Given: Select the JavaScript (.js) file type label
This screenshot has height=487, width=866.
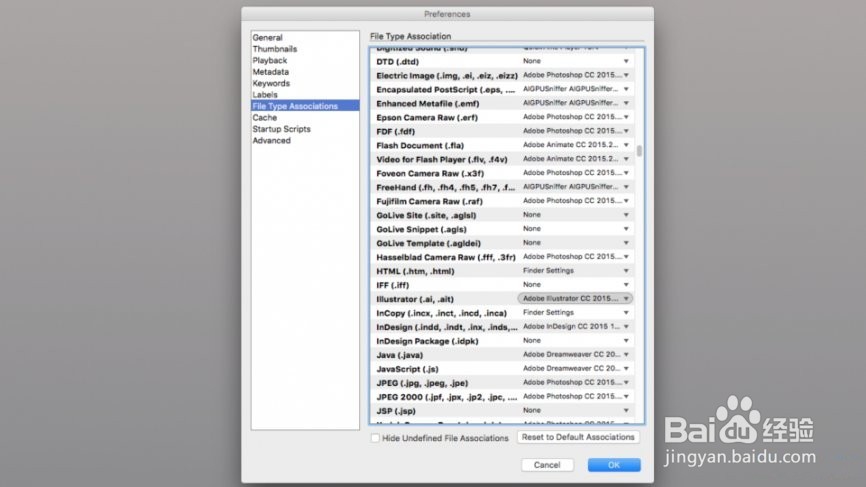Looking at the screenshot, I should (407, 369).
